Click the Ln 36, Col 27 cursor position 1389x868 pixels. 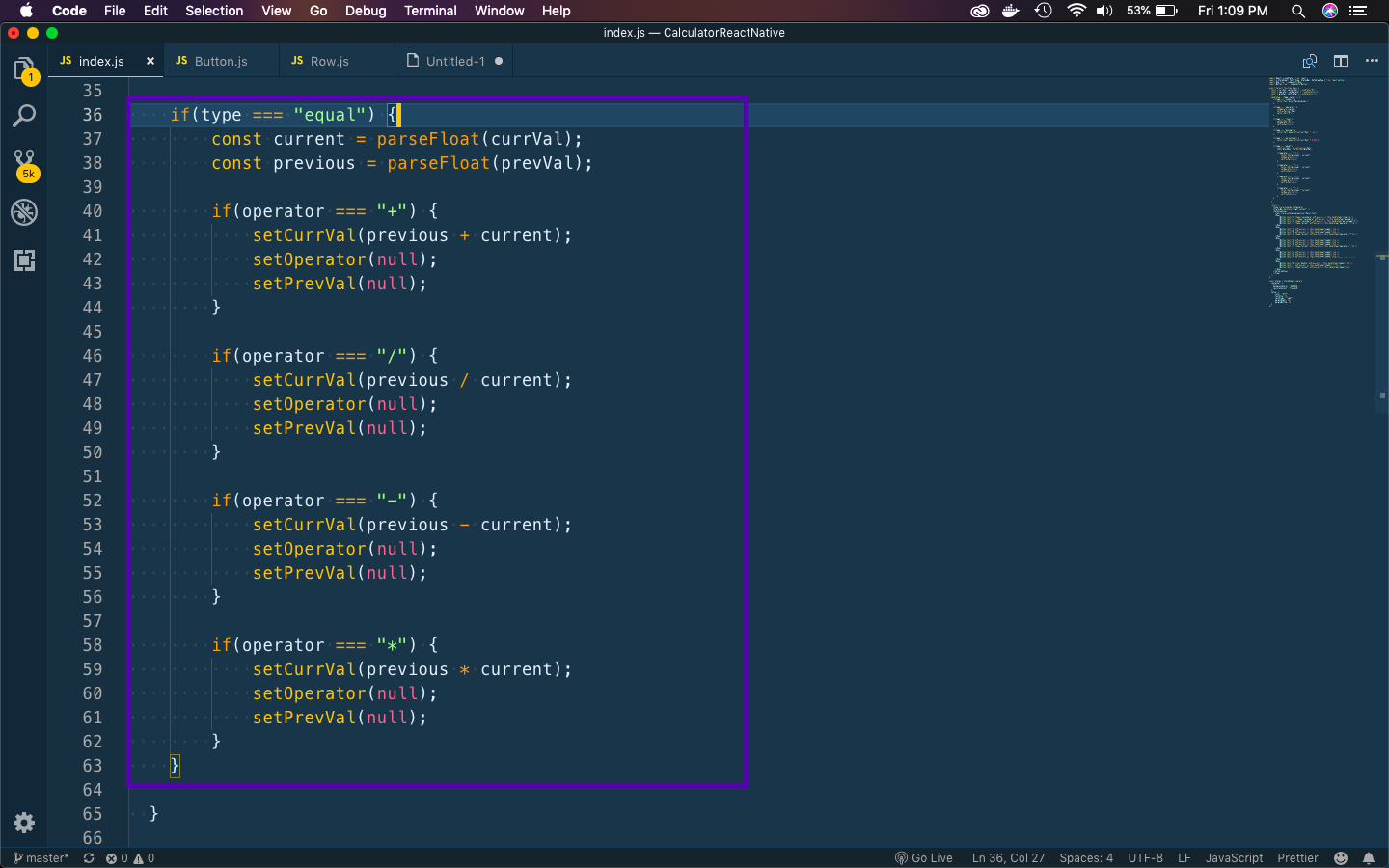click(x=1008, y=858)
